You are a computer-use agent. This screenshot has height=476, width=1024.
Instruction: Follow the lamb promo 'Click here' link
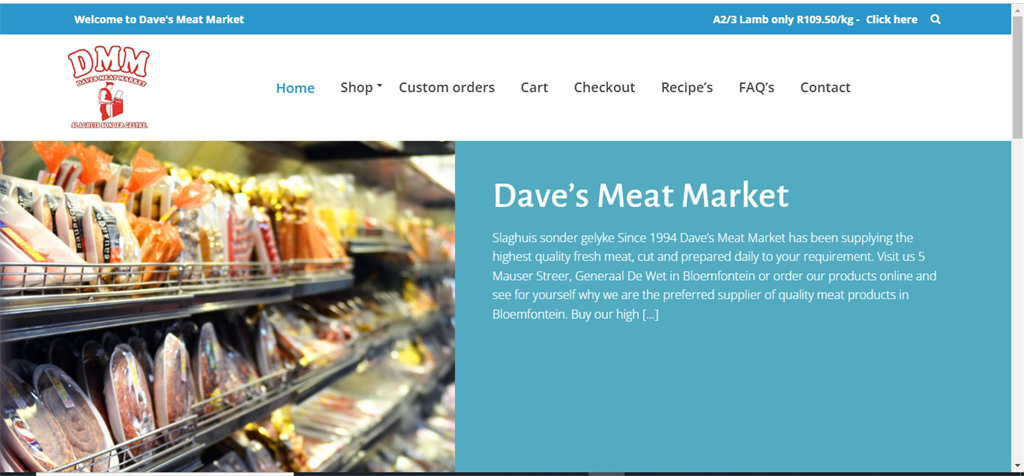[x=891, y=20]
